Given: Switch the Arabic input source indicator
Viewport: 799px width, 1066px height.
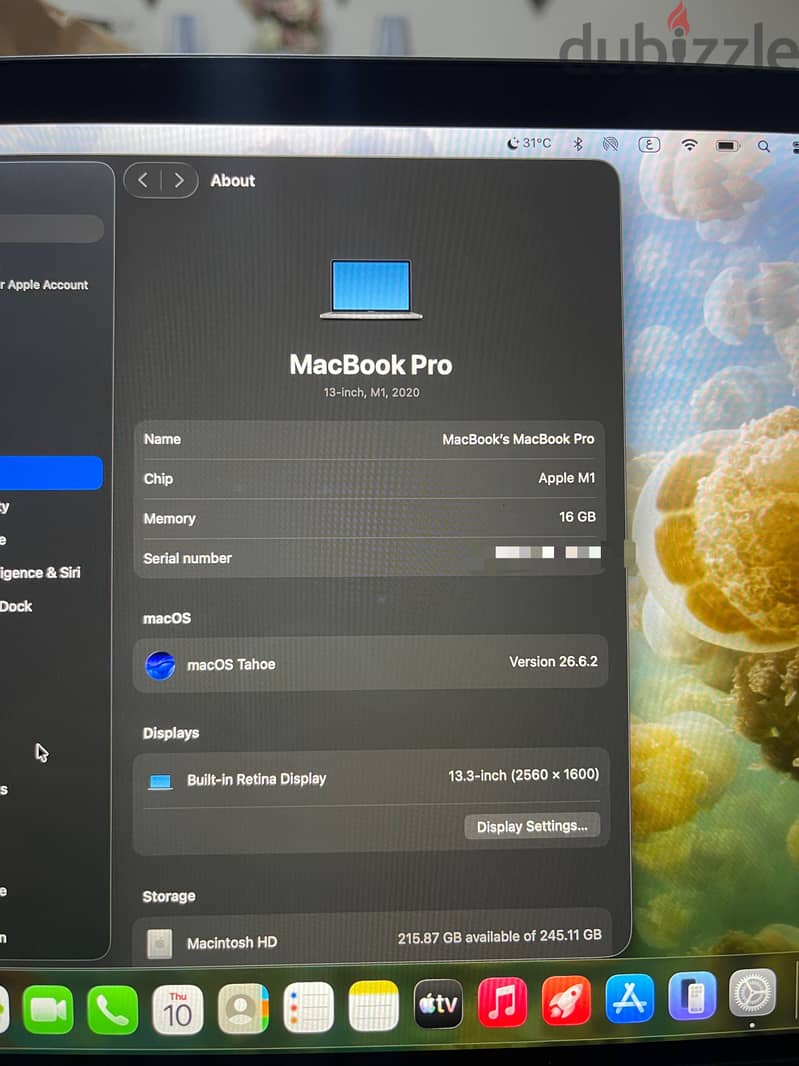Looking at the screenshot, I should tap(649, 145).
